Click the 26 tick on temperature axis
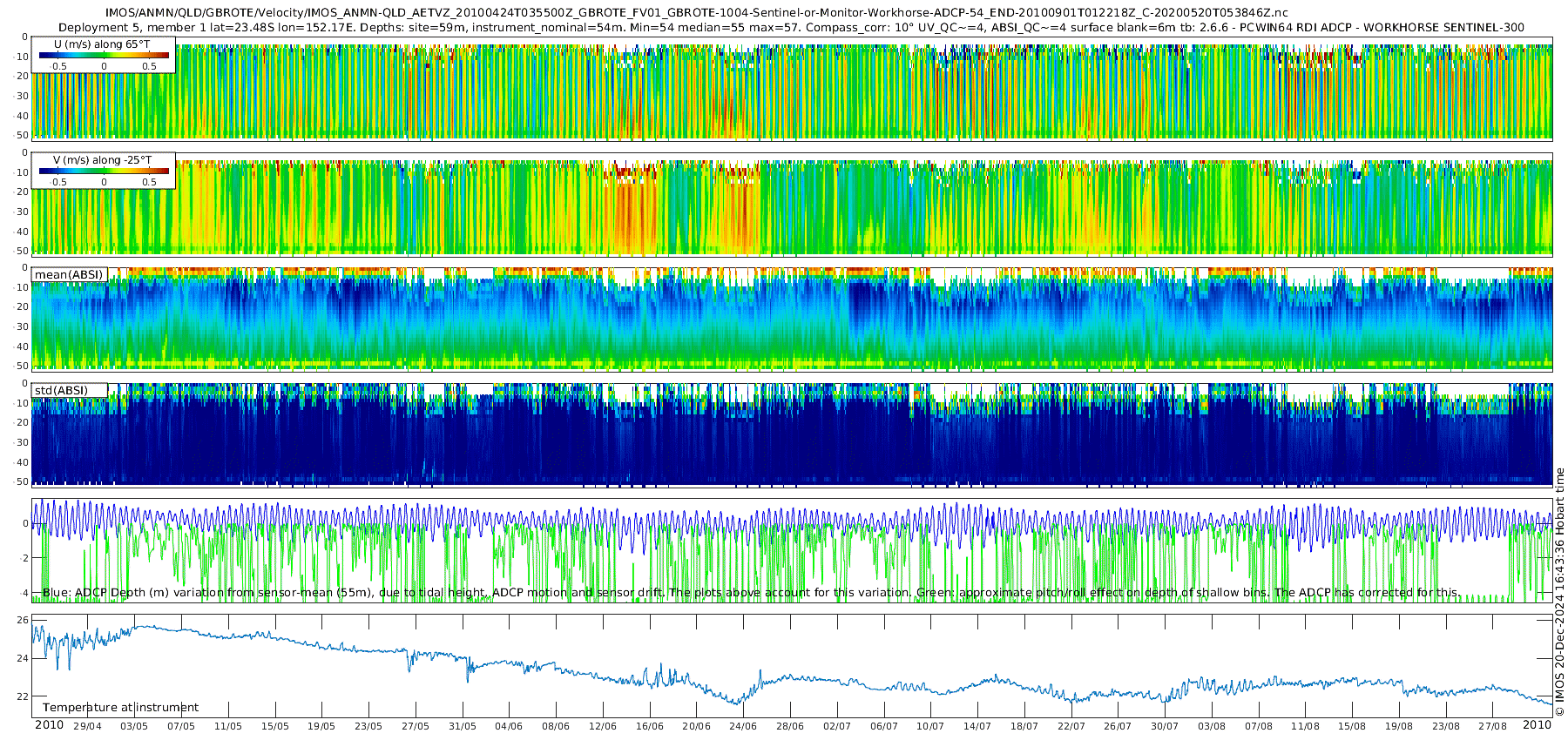 [x=23, y=621]
